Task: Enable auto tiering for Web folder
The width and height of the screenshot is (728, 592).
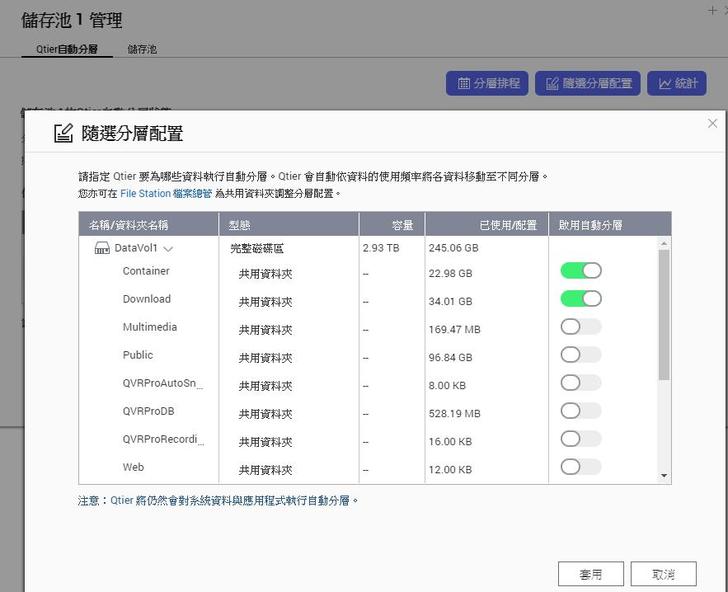Action: point(581,466)
